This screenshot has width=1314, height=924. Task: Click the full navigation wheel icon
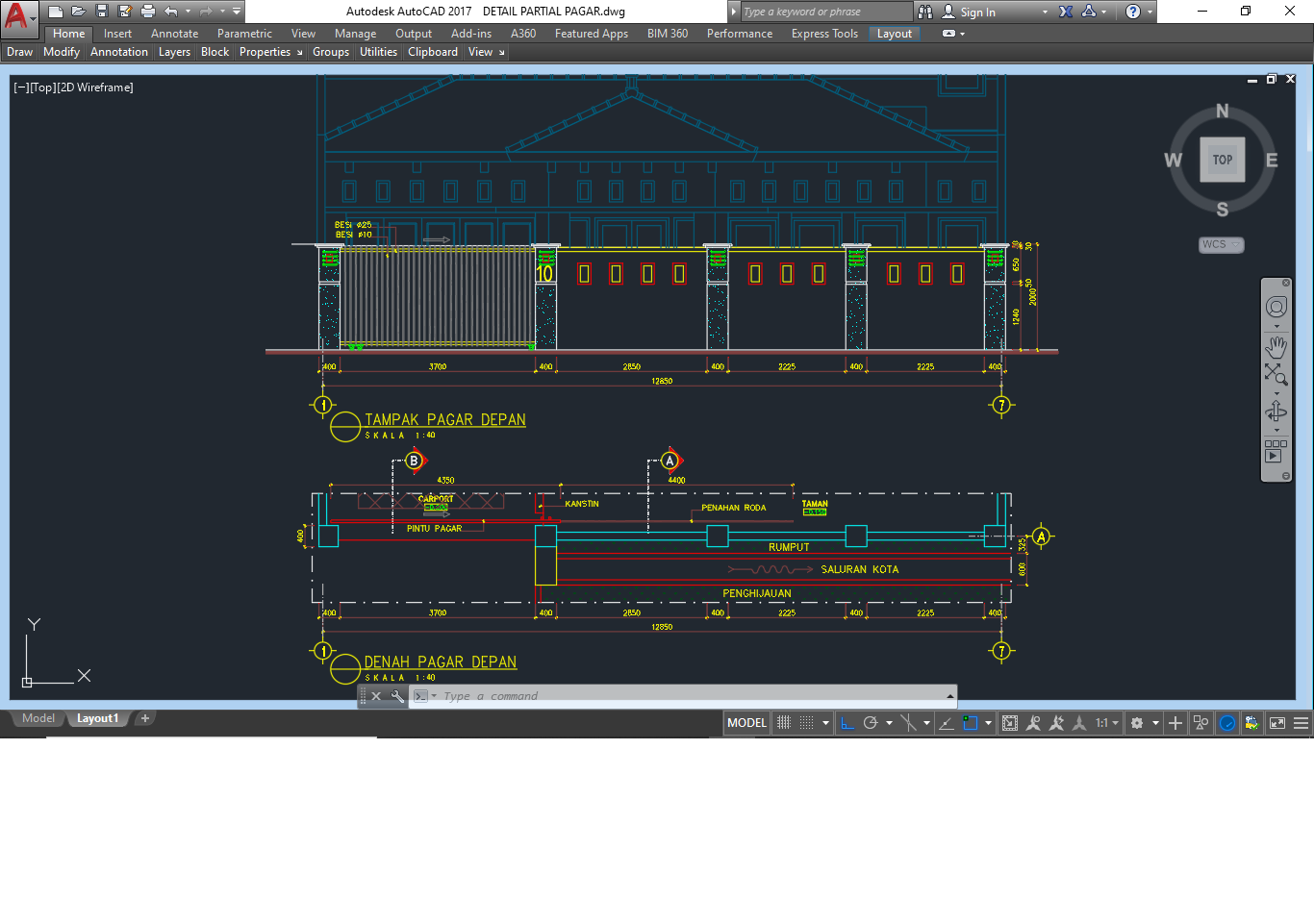click(x=1276, y=306)
